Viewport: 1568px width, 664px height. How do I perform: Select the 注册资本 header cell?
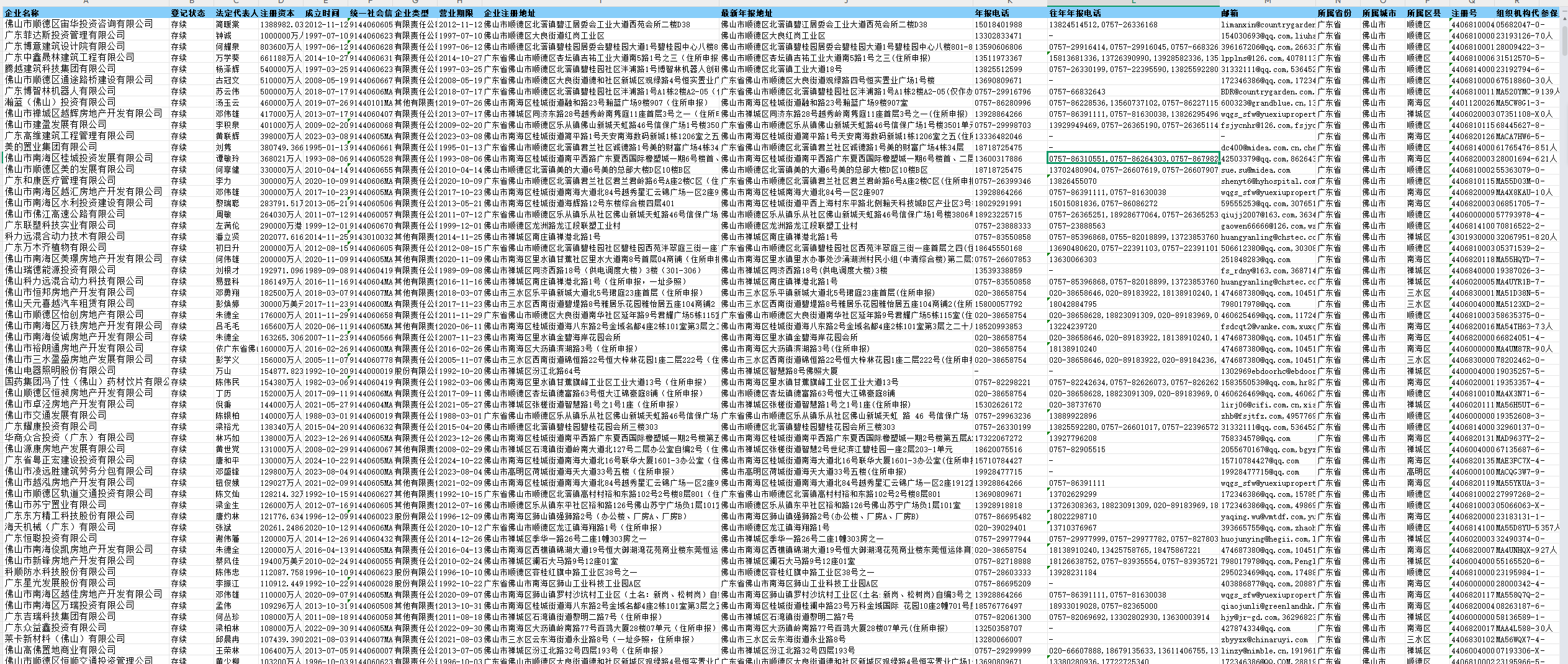277,13
